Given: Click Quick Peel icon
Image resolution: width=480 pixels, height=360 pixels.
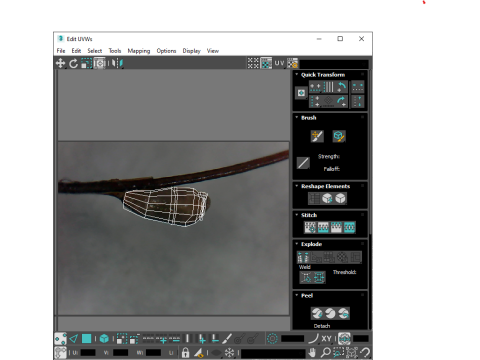Looking at the screenshot, I should (x=317, y=313).
